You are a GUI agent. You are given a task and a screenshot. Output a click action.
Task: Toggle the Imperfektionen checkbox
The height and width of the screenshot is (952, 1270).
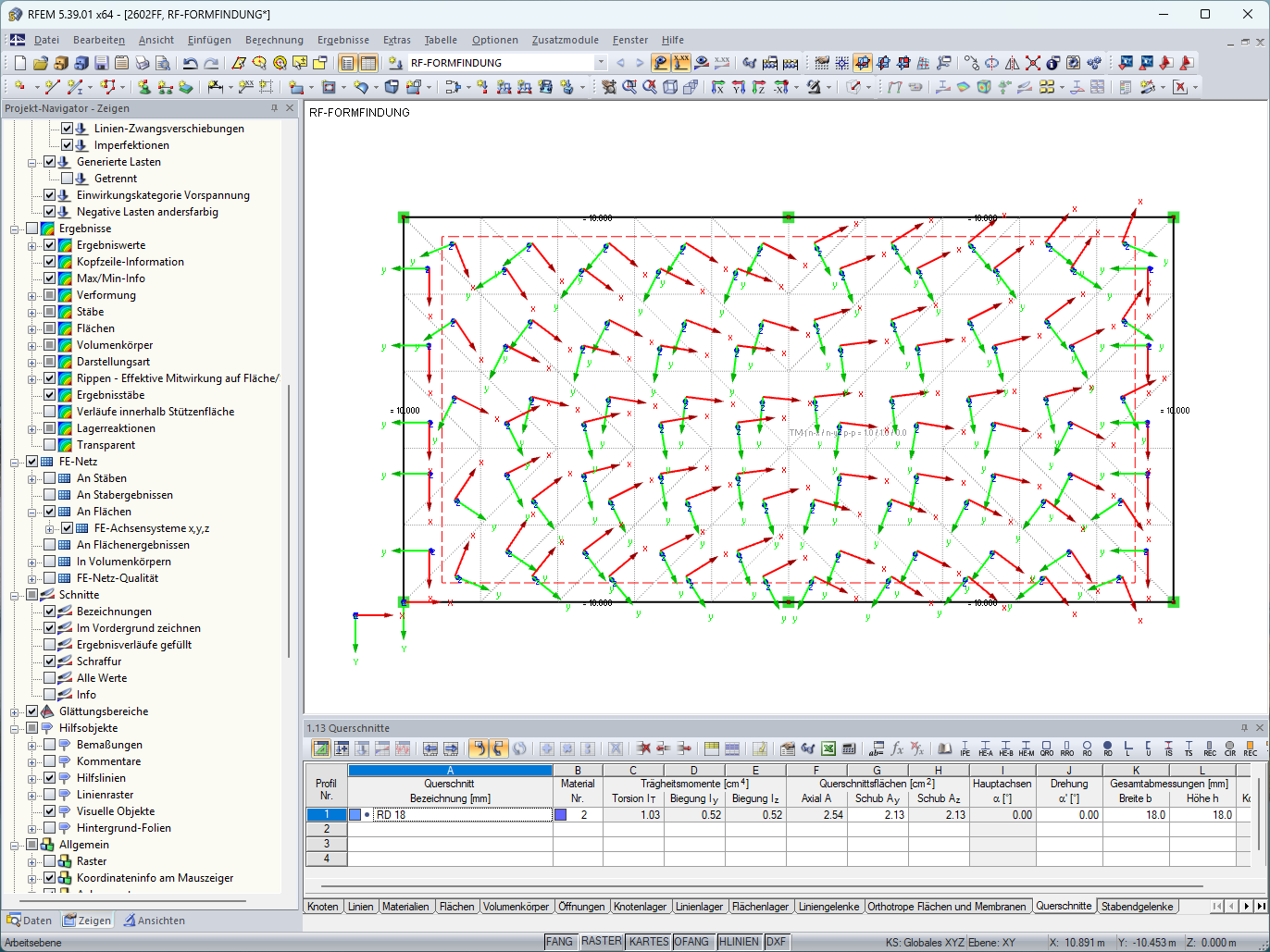point(67,145)
